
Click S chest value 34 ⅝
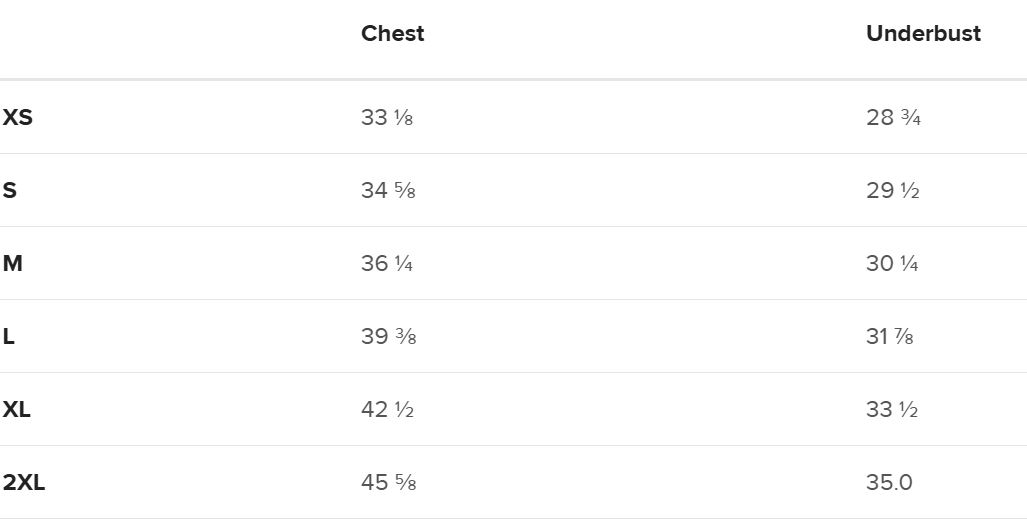click(x=388, y=190)
